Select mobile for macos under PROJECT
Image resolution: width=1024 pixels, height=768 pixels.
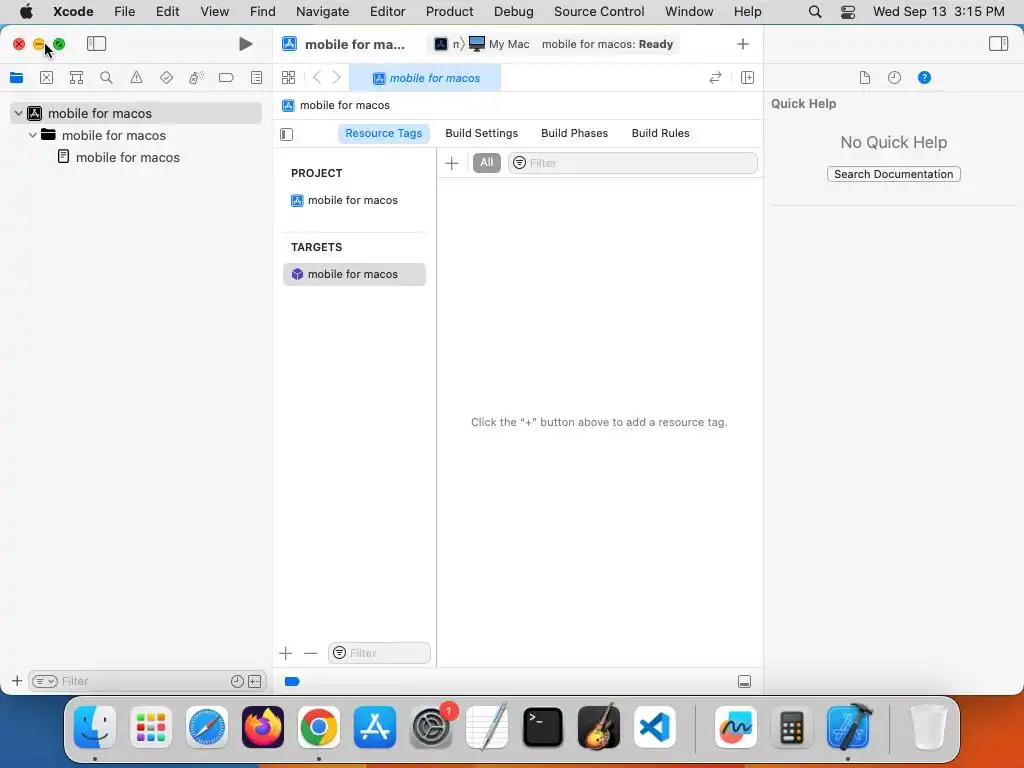pos(354,200)
